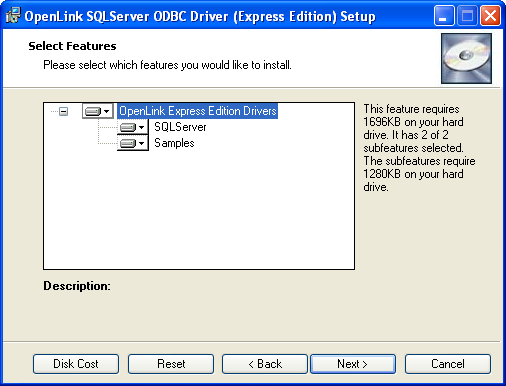
Task: Proceed with the Next button
Action: click(x=353, y=364)
